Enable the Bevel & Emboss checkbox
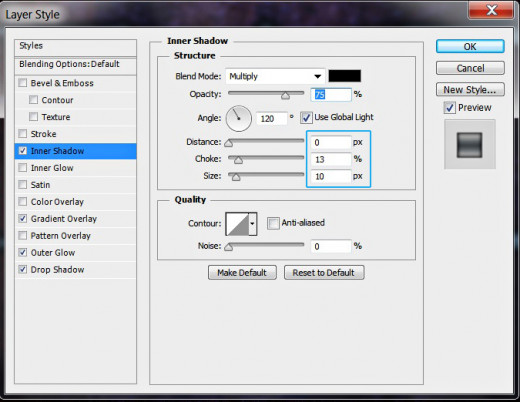This screenshot has height=402, width=520. pyautogui.click(x=23, y=83)
